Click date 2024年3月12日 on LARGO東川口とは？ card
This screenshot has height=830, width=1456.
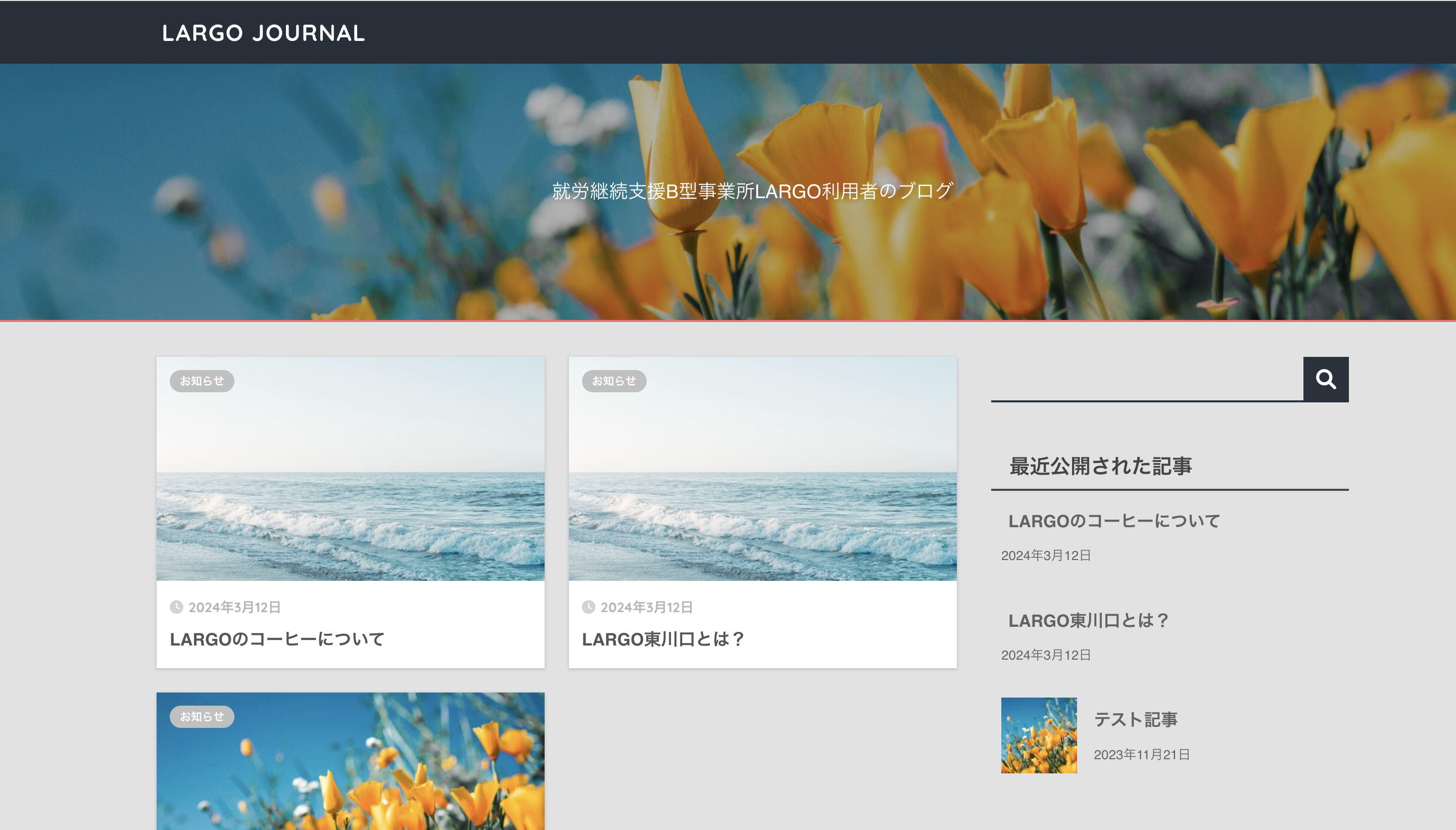(647, 607)
